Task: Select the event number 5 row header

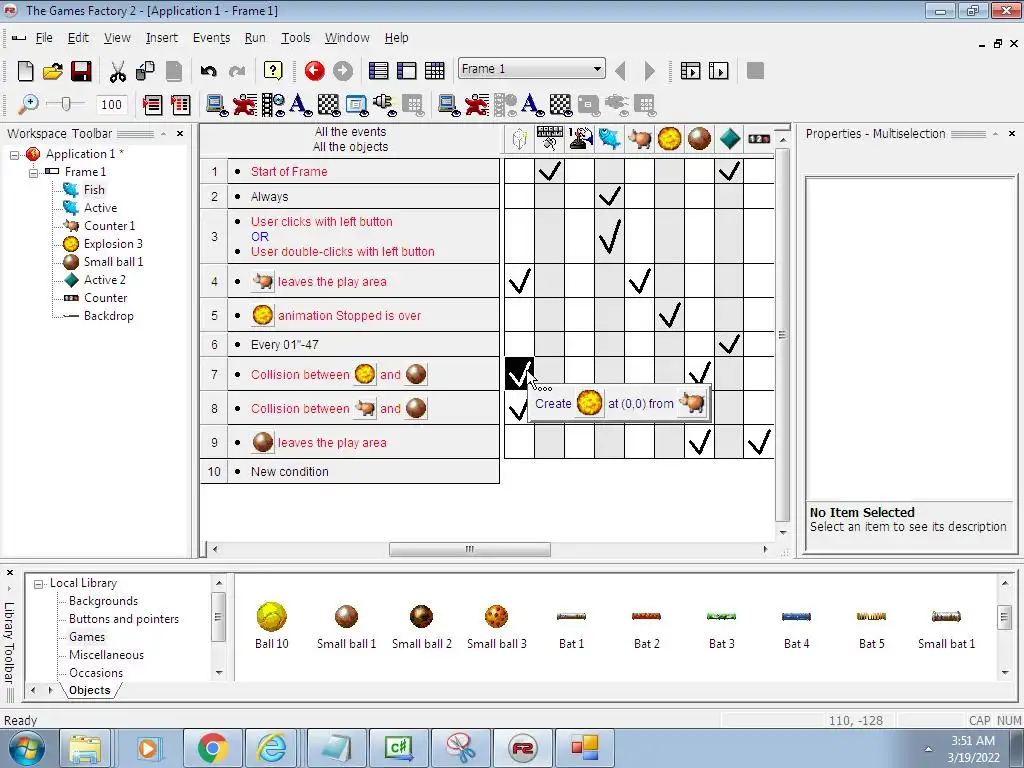Action: pyautogui.click(x=214, y=315)
